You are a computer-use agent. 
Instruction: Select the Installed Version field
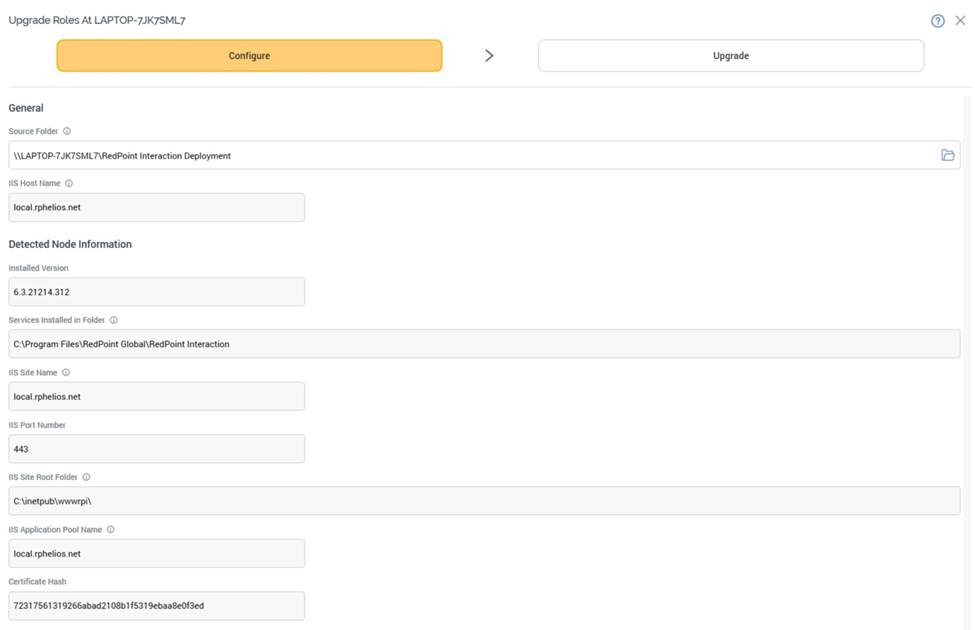[x=156, y=292]
